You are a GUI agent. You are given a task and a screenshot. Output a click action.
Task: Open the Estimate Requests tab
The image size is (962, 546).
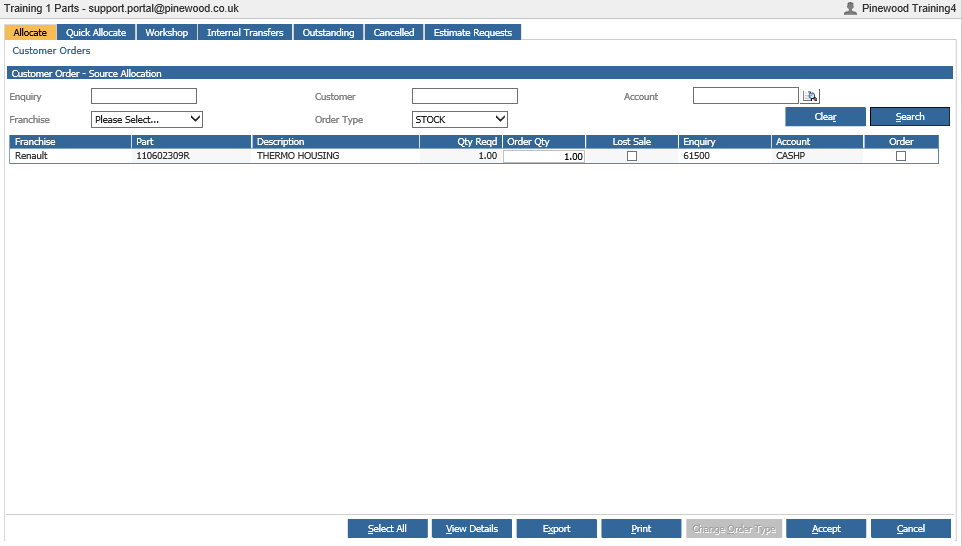point(472,33)
